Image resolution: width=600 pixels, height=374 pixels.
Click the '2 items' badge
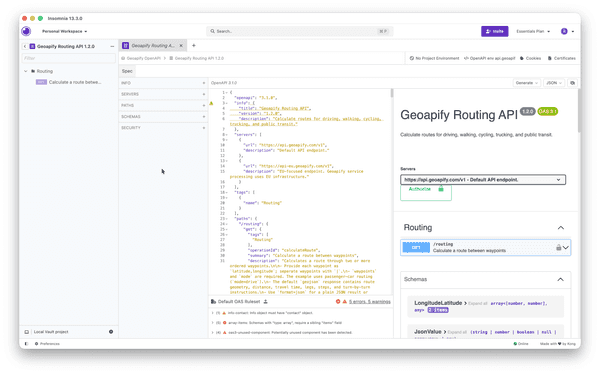click(438, 310)
